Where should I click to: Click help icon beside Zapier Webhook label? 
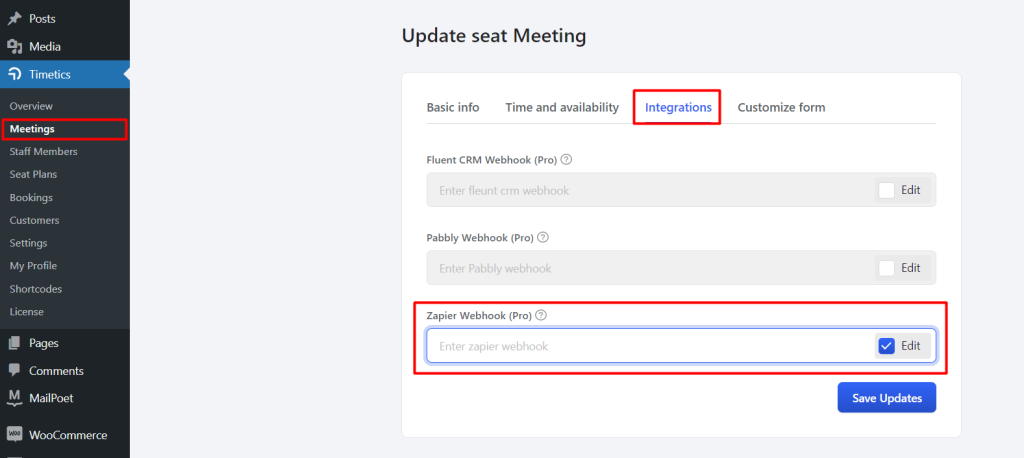(540, 315)
